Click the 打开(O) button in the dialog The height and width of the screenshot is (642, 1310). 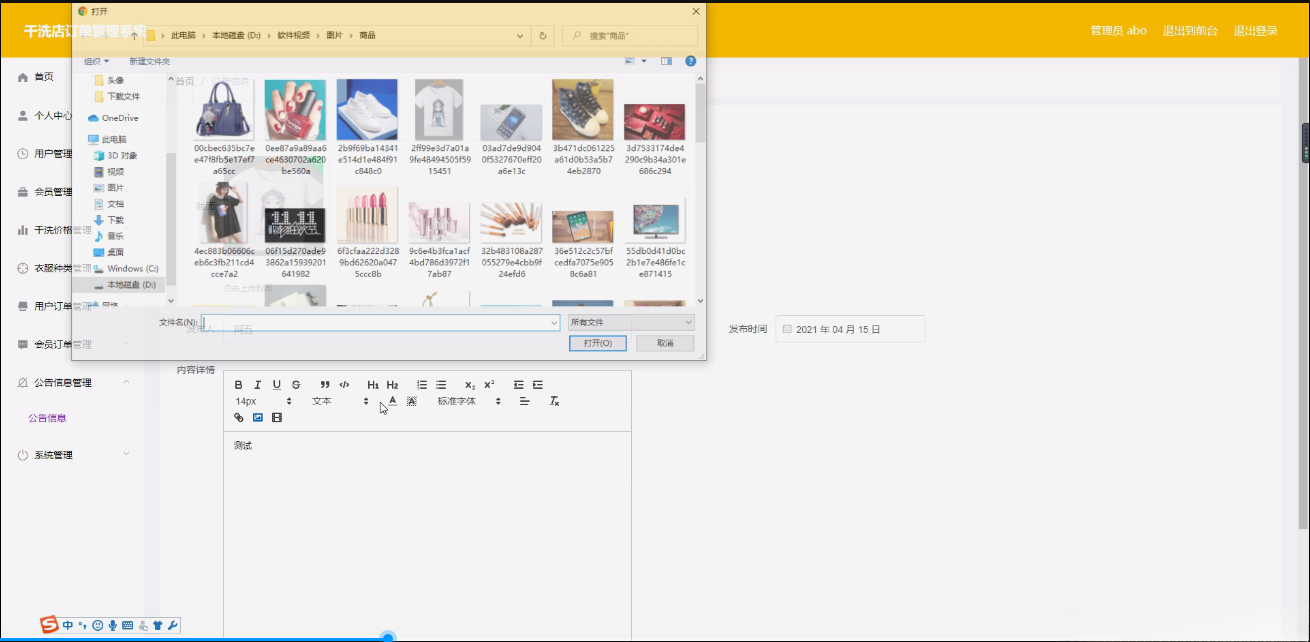tap(597, 342)
